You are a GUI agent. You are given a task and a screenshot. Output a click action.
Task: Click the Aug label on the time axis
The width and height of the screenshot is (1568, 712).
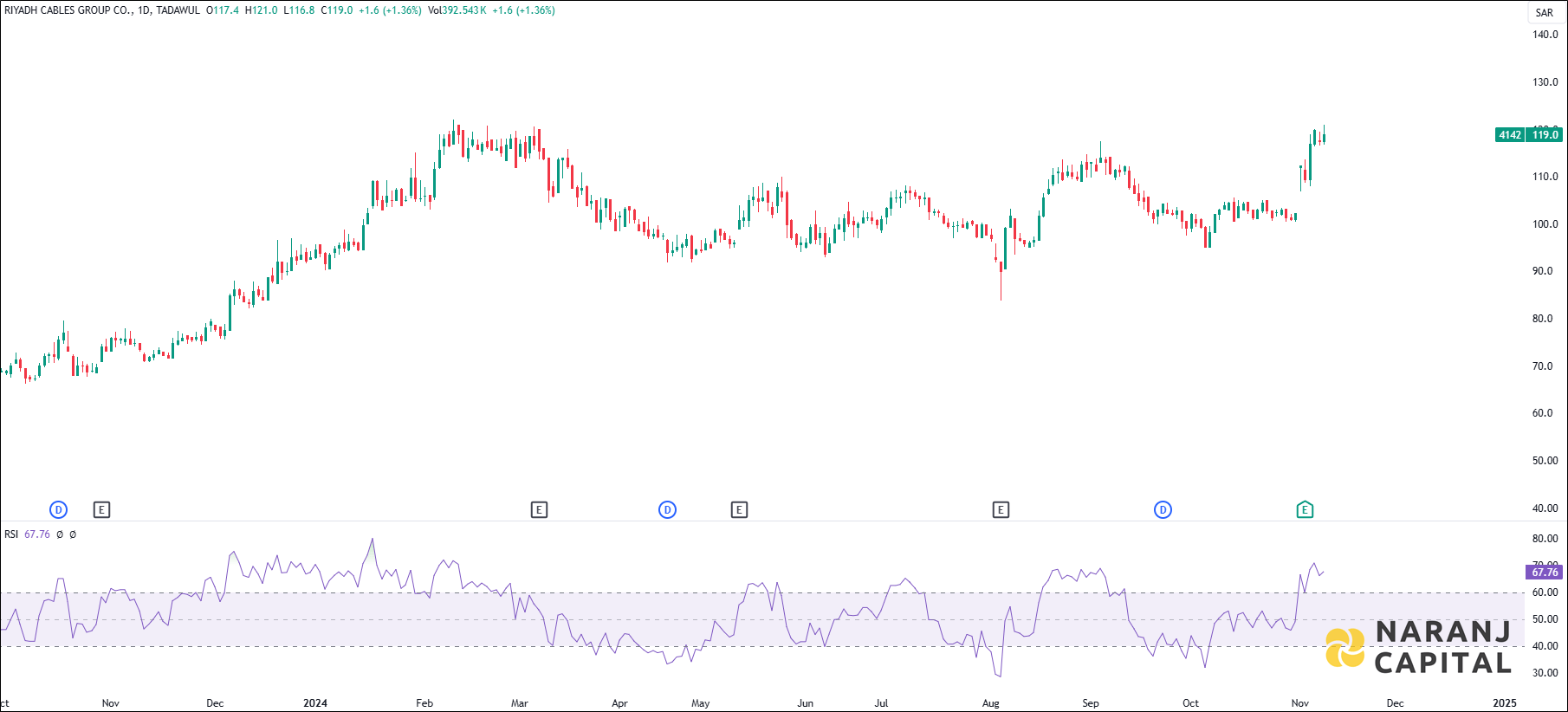point(991,703)
